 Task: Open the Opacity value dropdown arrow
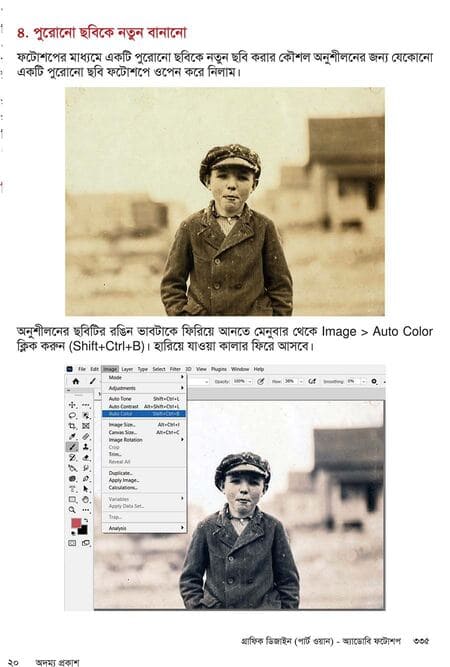[x=250, y=382]
